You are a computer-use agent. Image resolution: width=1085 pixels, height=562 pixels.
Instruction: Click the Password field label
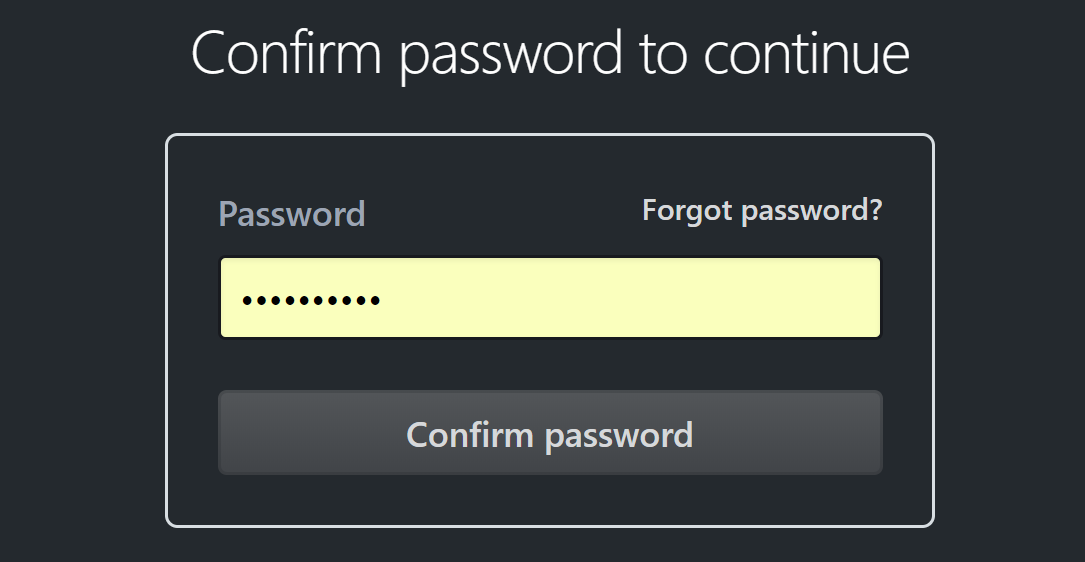292,214
